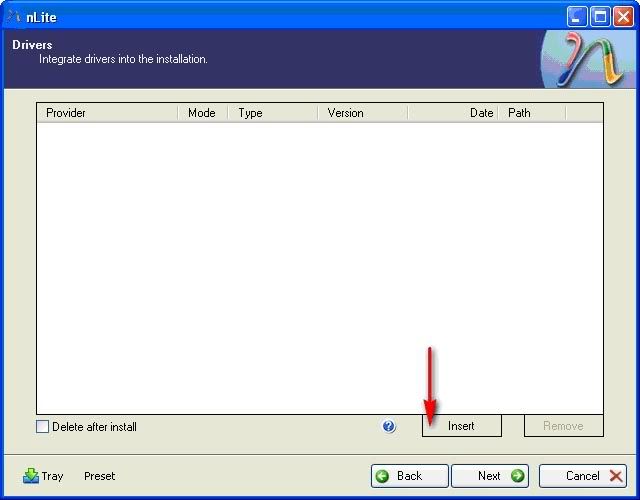
Task: Proceed with the Next button
Action: click(490, 476)
